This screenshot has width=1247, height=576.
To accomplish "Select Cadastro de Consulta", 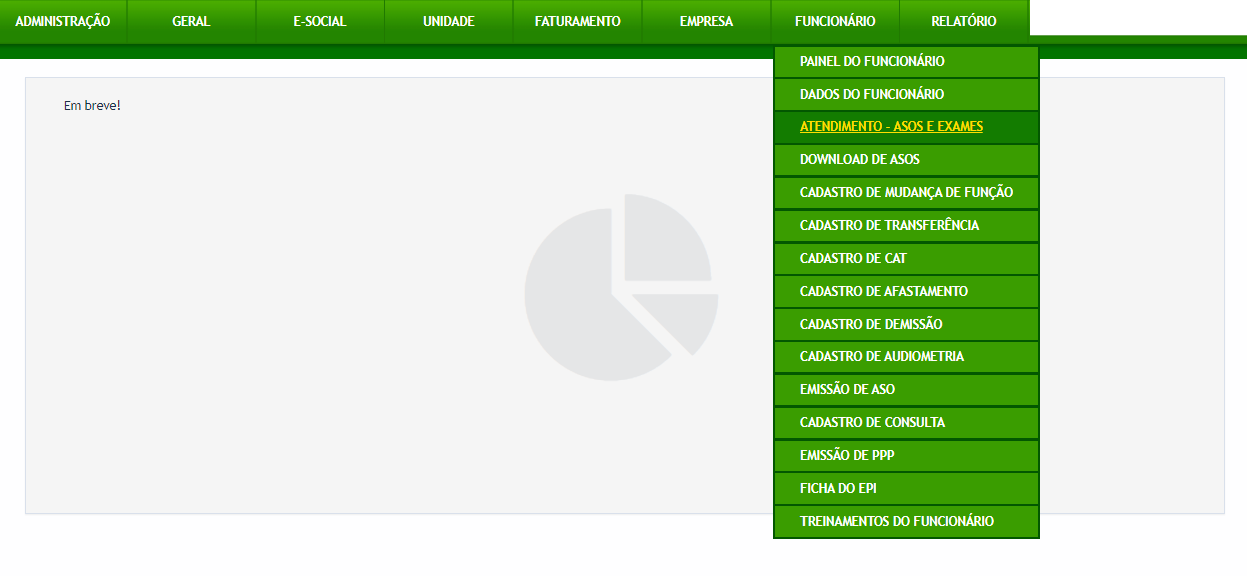I will click(x=906, y=422).
